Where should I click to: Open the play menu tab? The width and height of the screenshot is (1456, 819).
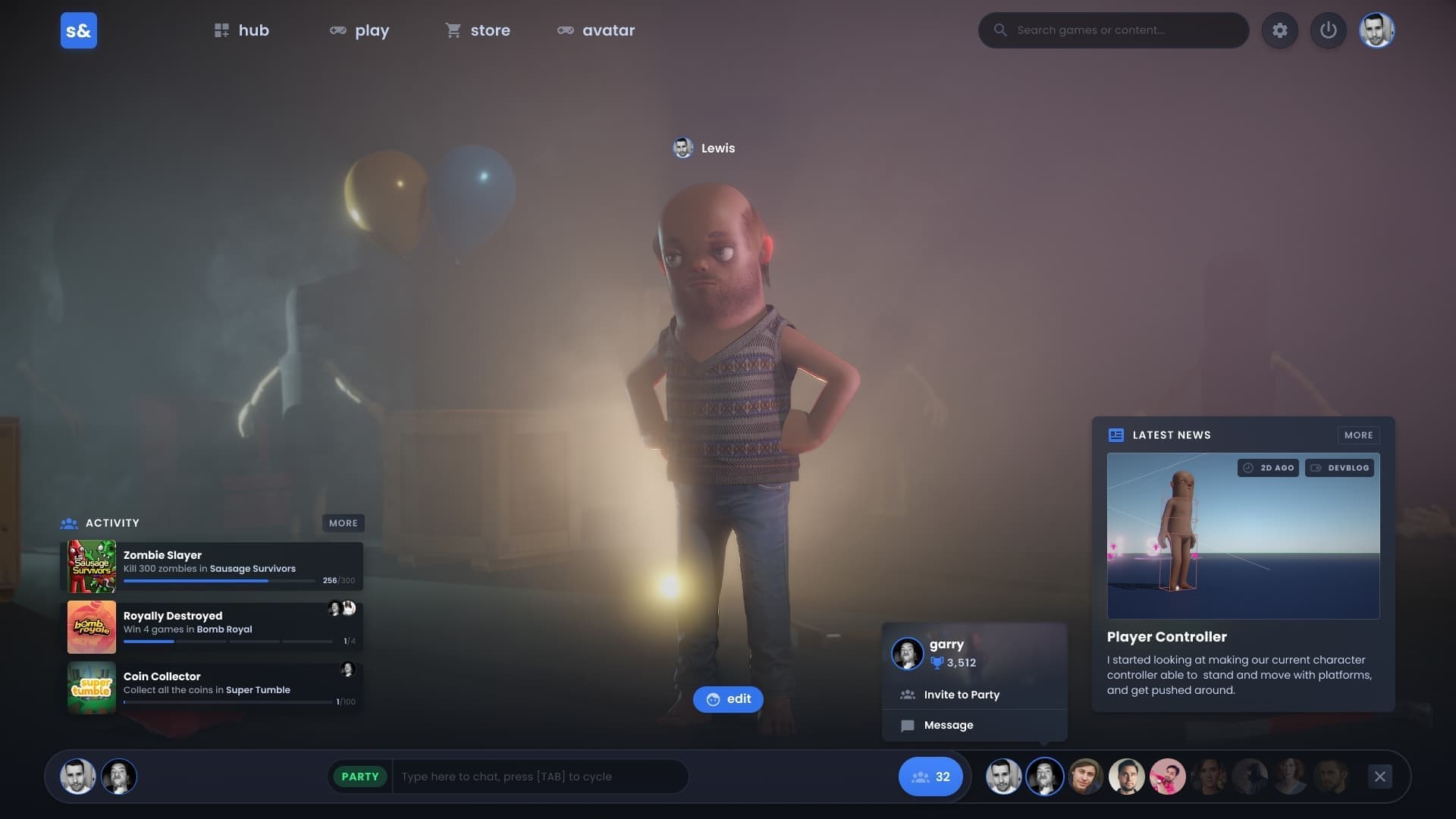tap(359, 30)
